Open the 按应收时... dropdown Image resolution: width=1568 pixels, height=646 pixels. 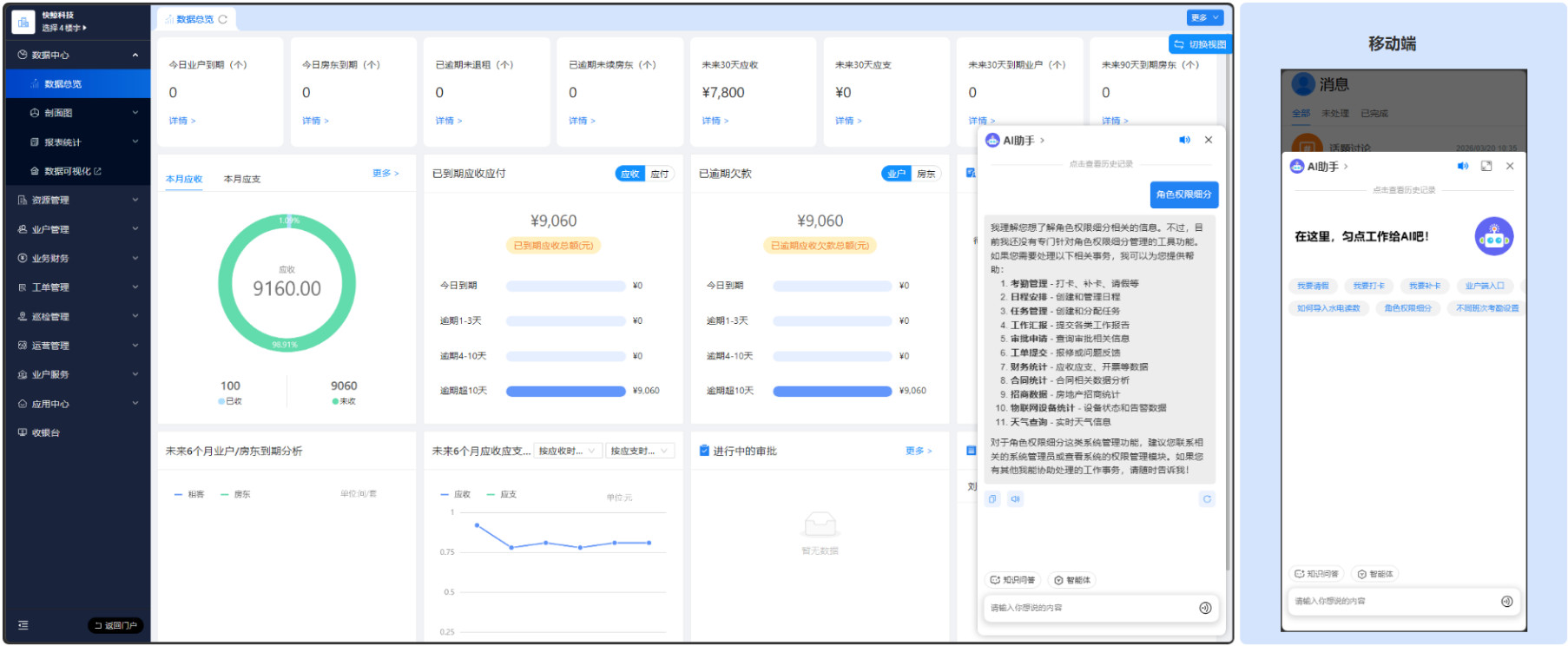click(x=567, y=451)
